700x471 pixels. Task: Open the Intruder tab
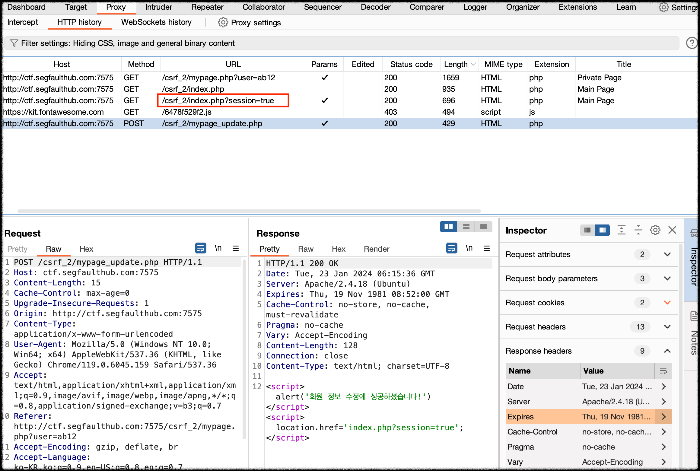click(158, 7)
